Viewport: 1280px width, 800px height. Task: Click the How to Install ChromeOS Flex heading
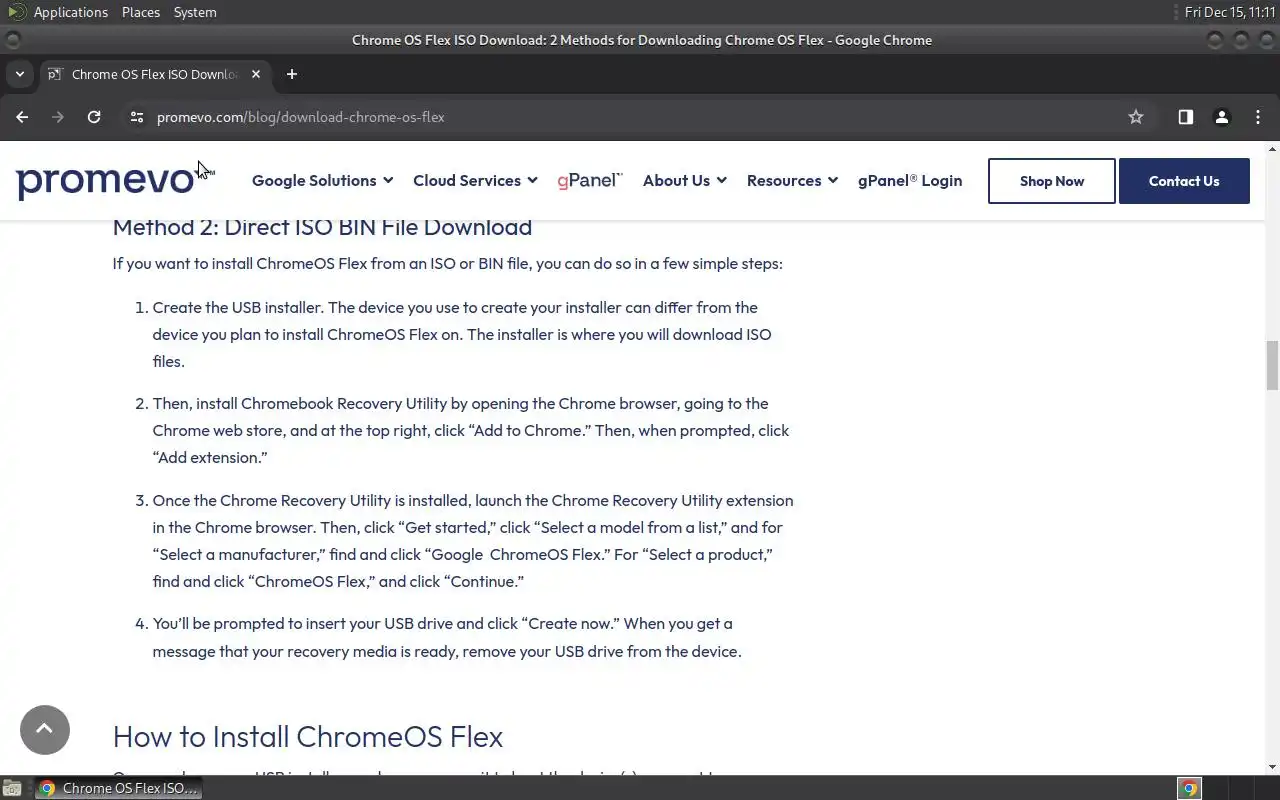308,737
